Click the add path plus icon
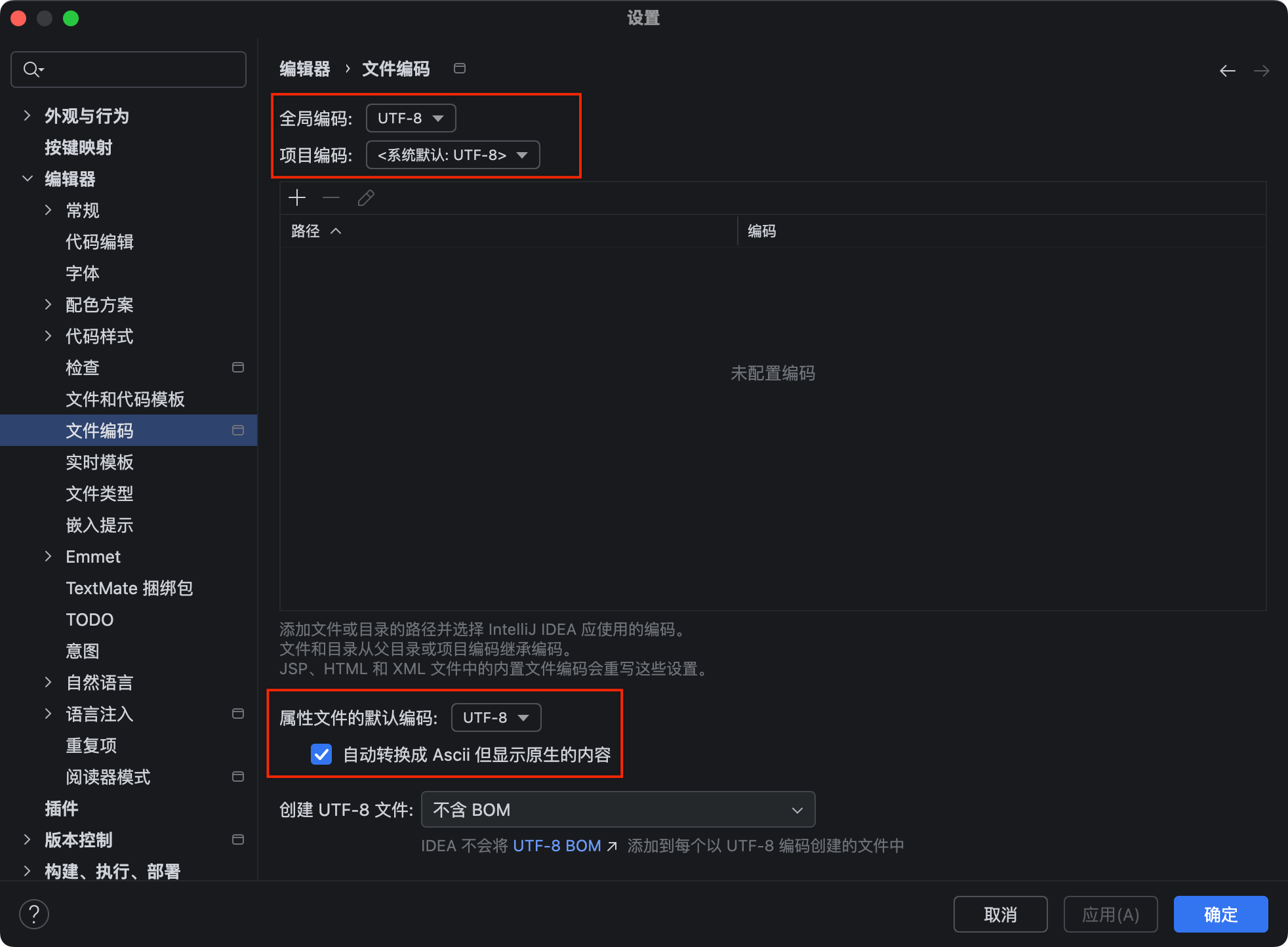 tap(297, 197)
